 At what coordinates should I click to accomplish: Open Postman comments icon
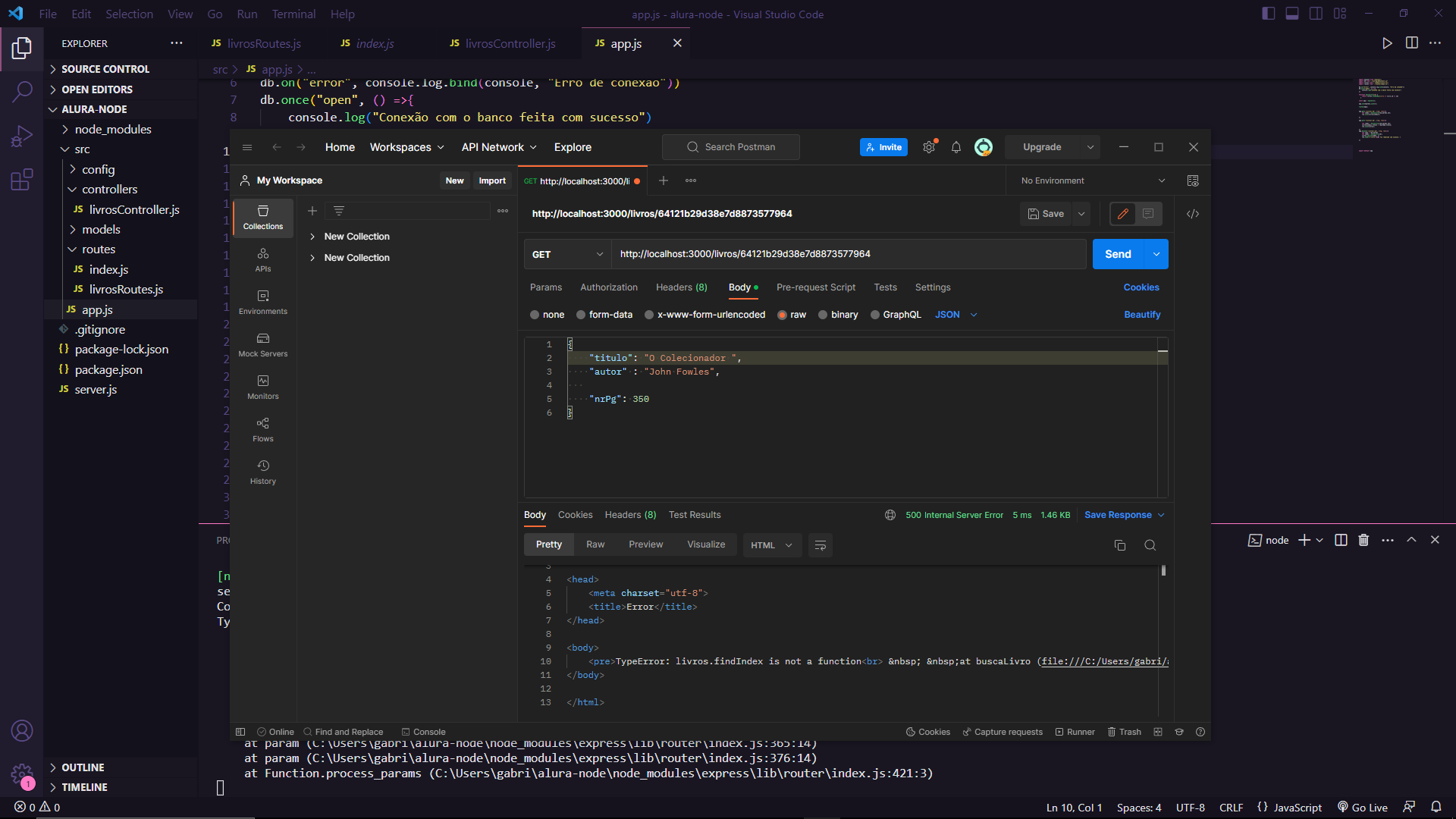[x=1148, y=214]
